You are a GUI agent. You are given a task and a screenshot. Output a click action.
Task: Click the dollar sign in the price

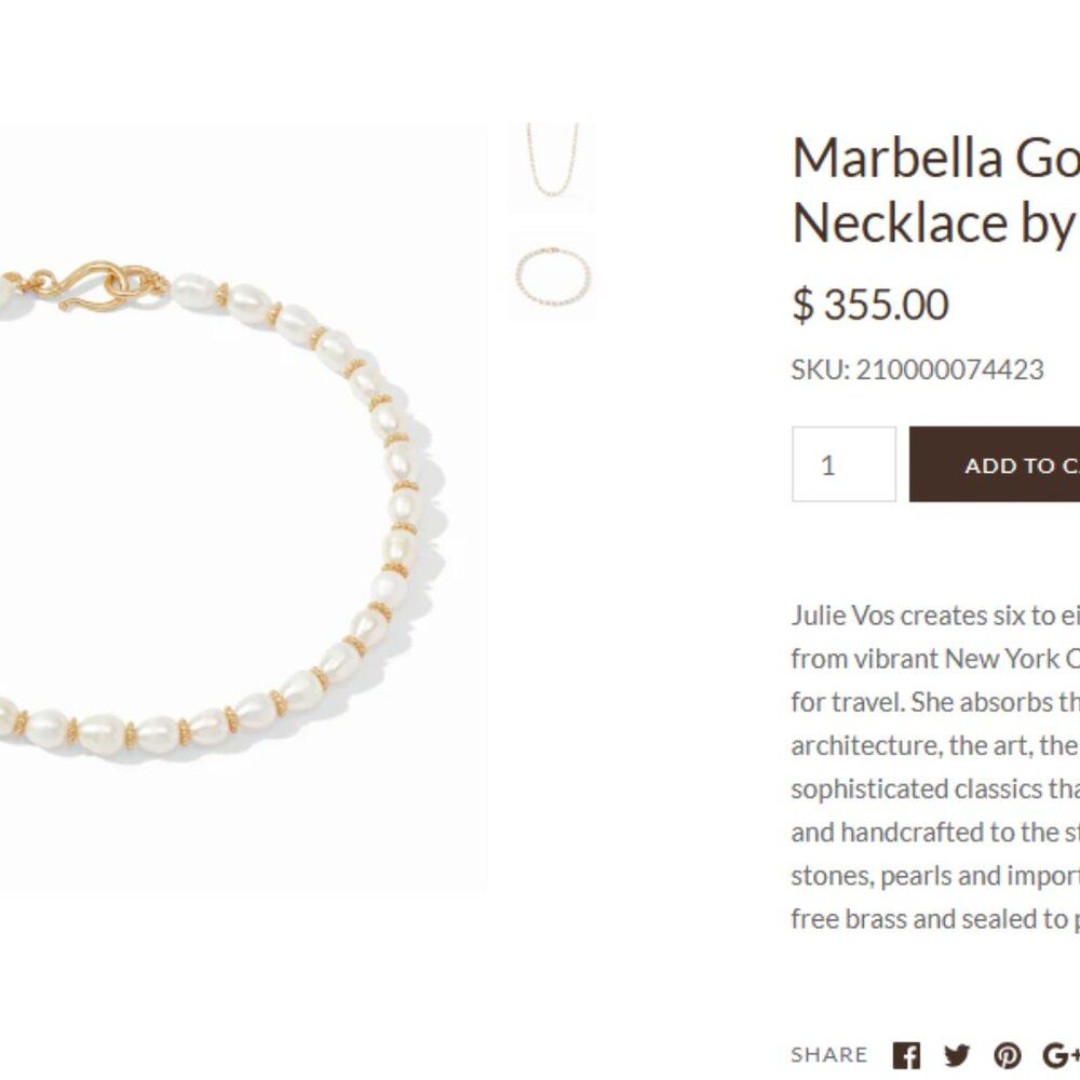[802, 304]
